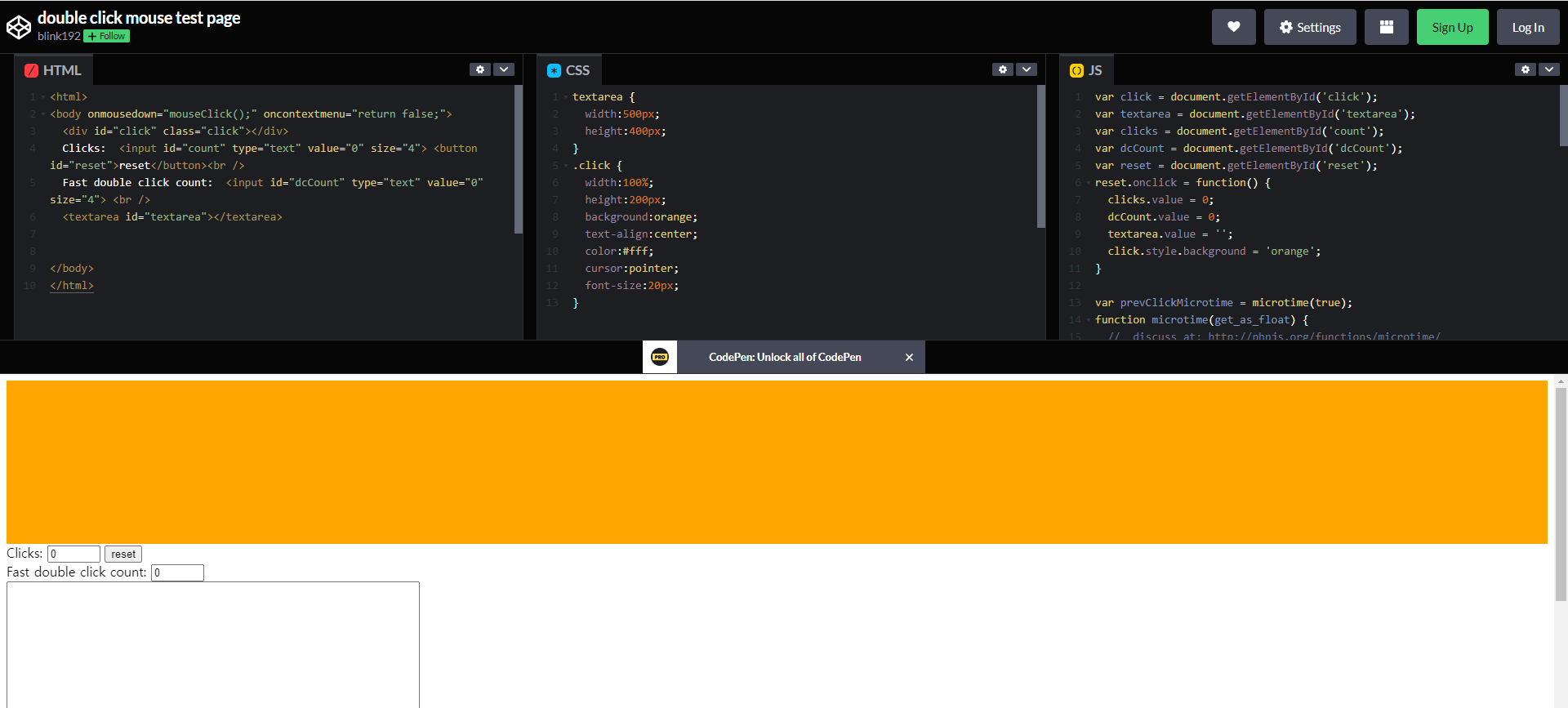This screenshot has height=708, width=1568.
Task: Click the 'text-align:center;' CSS line
Action: (x=641, y=234)
